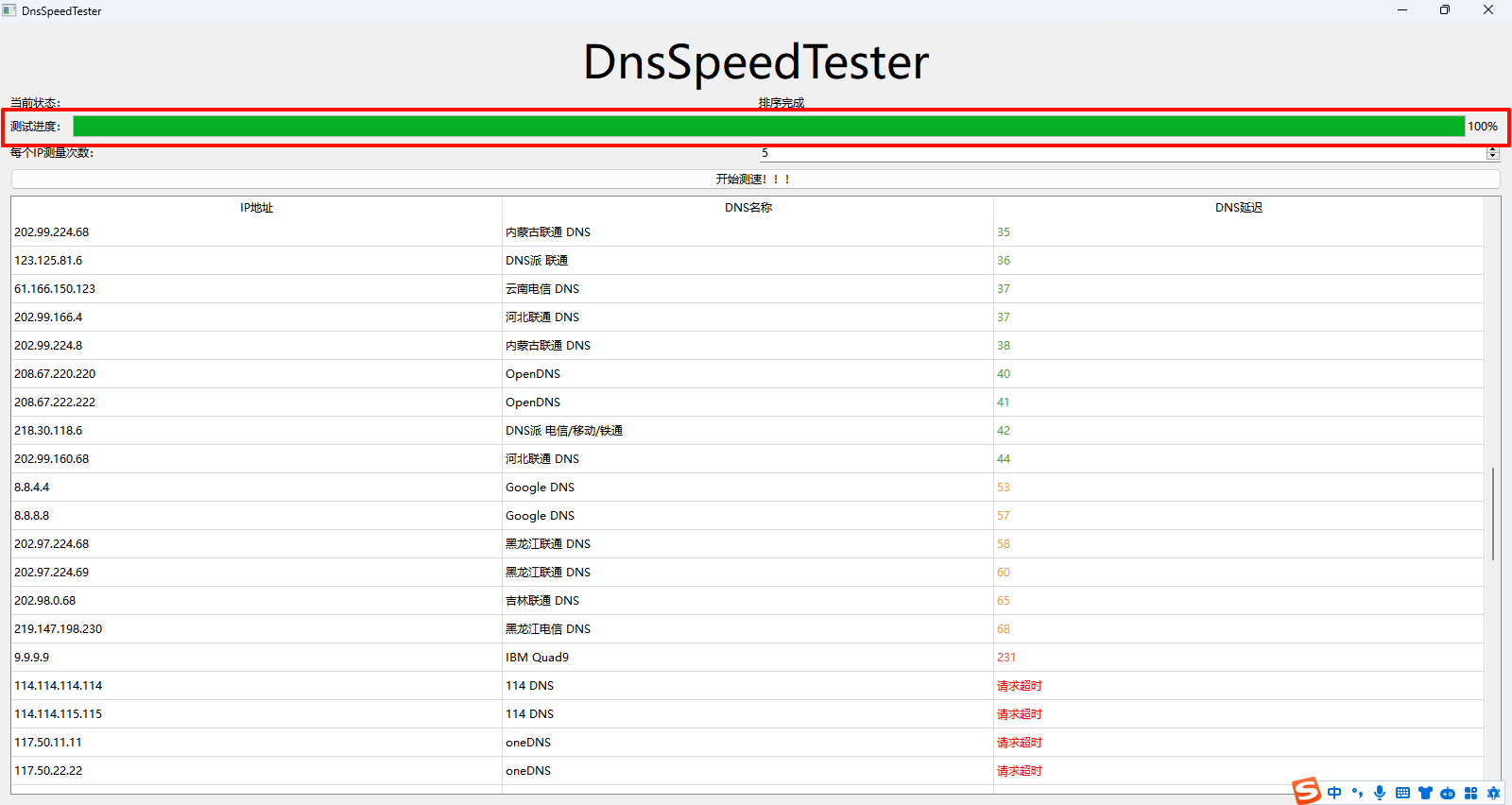Select the IP 202.98.0.68 cell

[x=256, y=600]
